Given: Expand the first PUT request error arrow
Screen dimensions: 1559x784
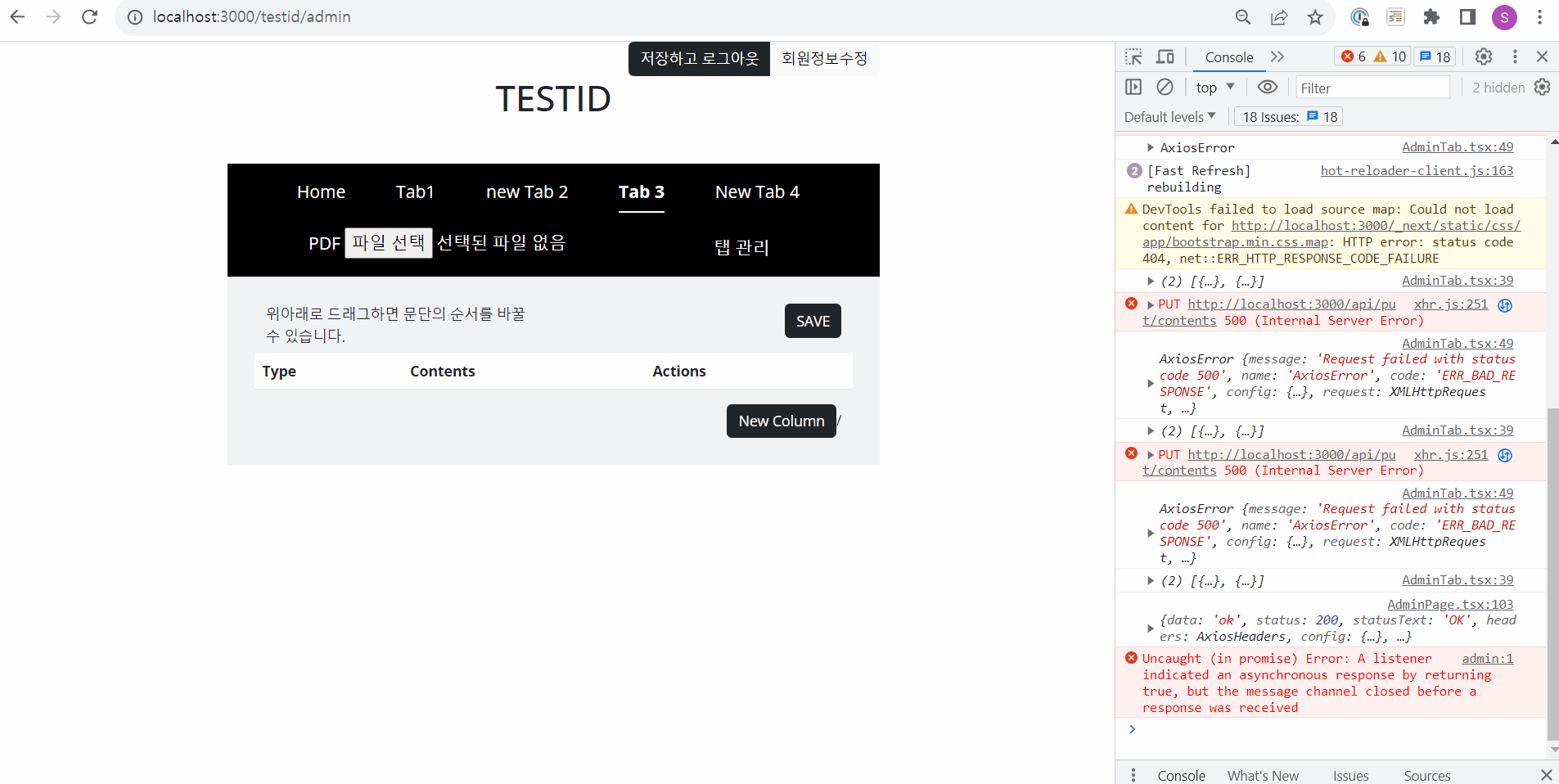Looking at the screenshot, I should click(x=1150, y=304).
